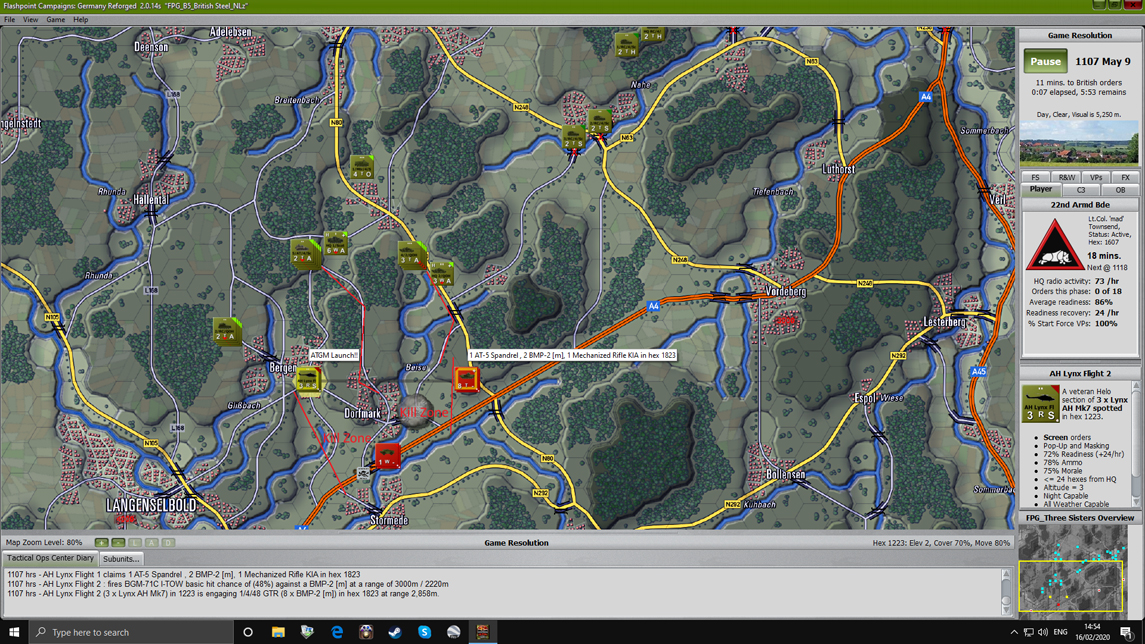Image resolution: width=1145 pixels, height=644 pixels.
Task: Zoom out the map with minus button
Action: click(x=118, y=543)
